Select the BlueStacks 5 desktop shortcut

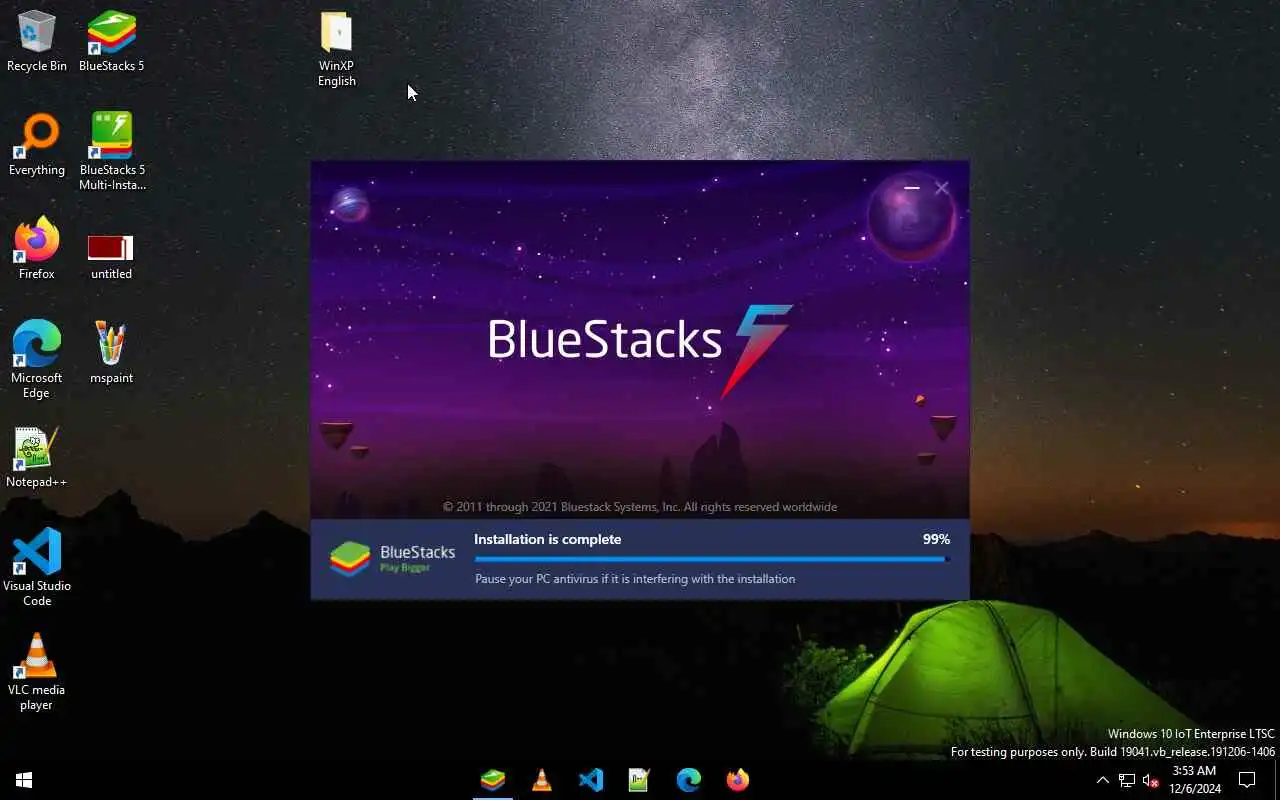(111, 42)
